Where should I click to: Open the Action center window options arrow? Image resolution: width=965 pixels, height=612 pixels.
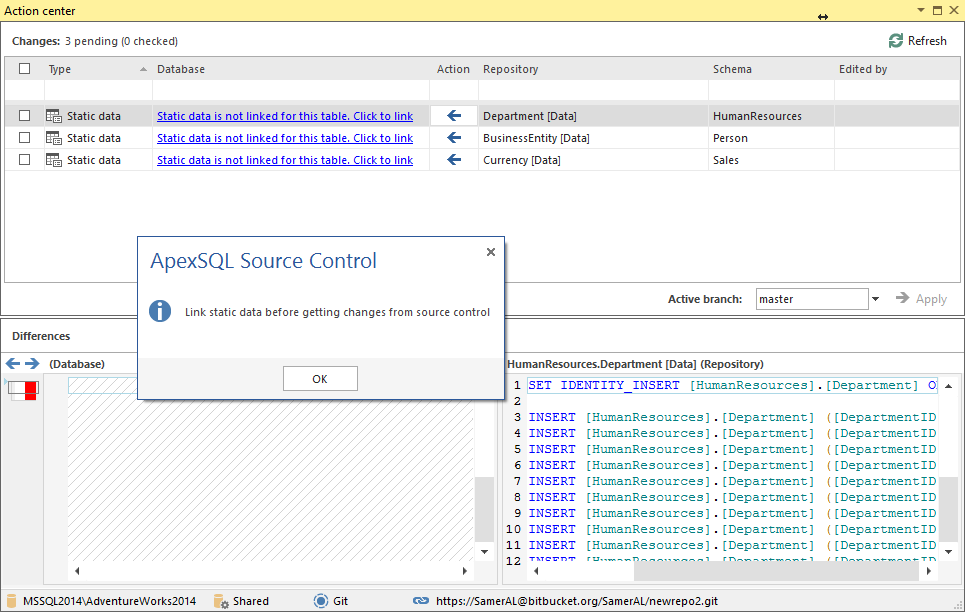pos(921,10)
